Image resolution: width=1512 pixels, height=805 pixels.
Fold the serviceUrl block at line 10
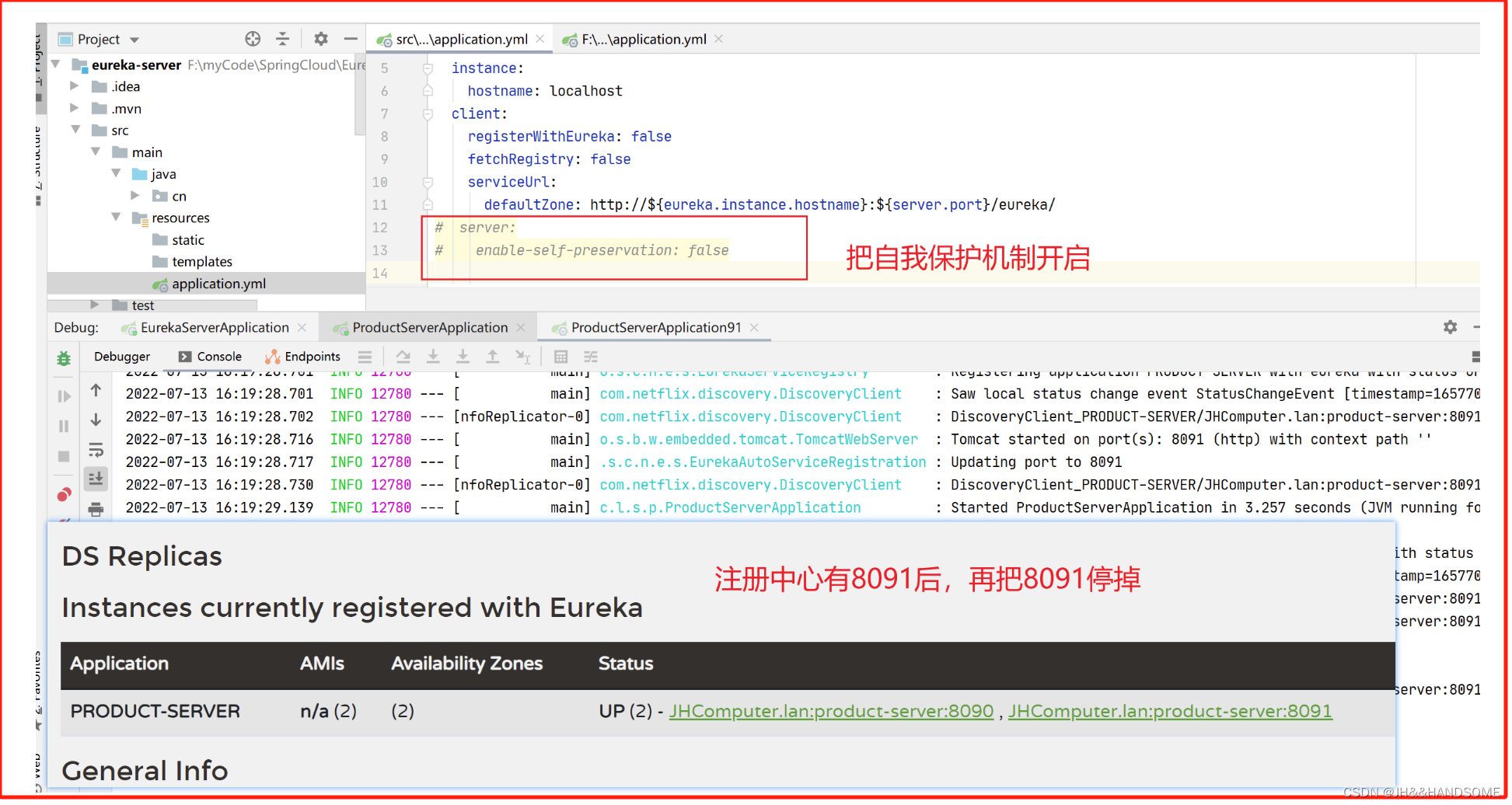coord(428,183)
